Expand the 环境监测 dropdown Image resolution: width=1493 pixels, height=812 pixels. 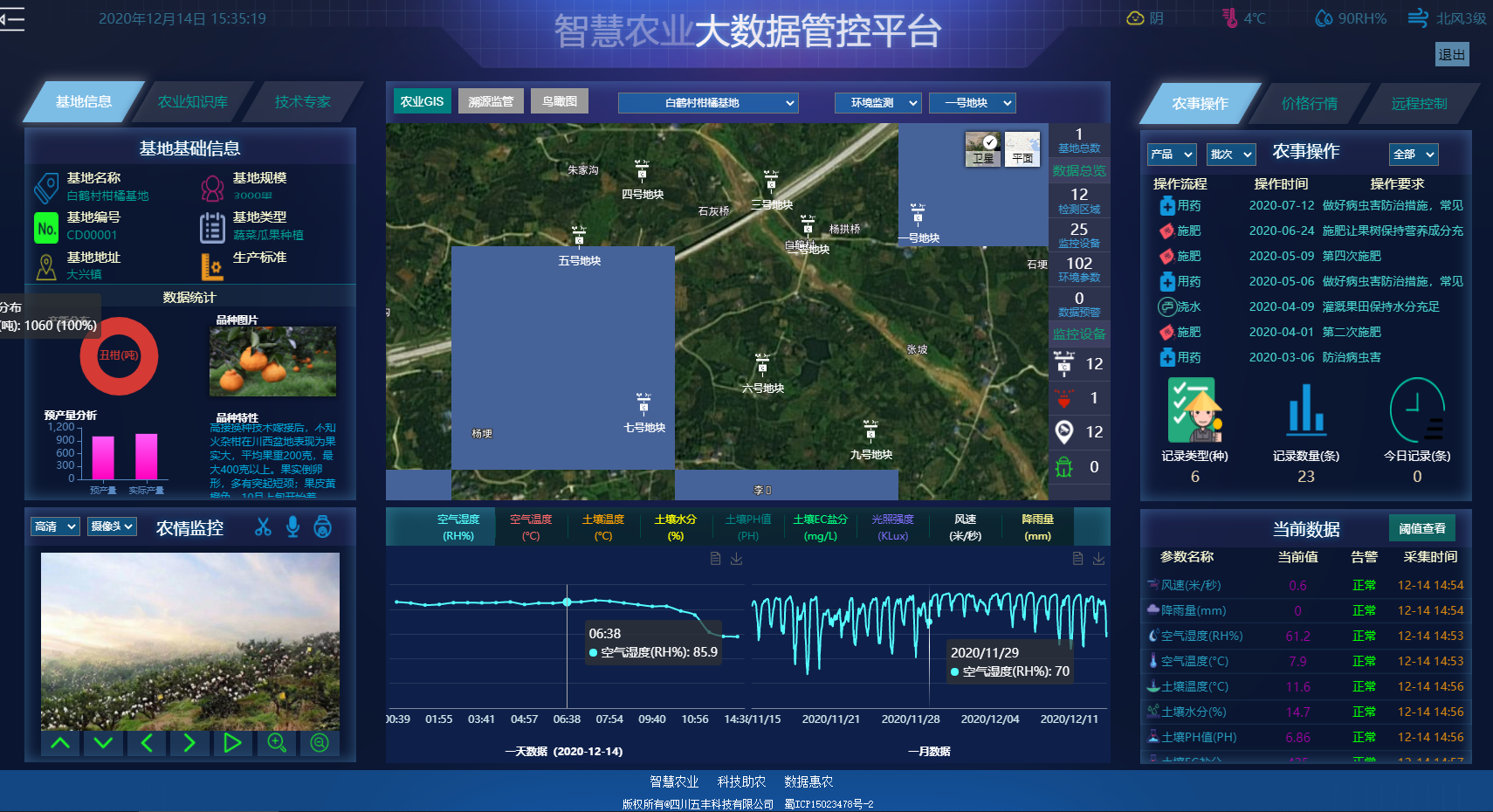coord(877,103)
